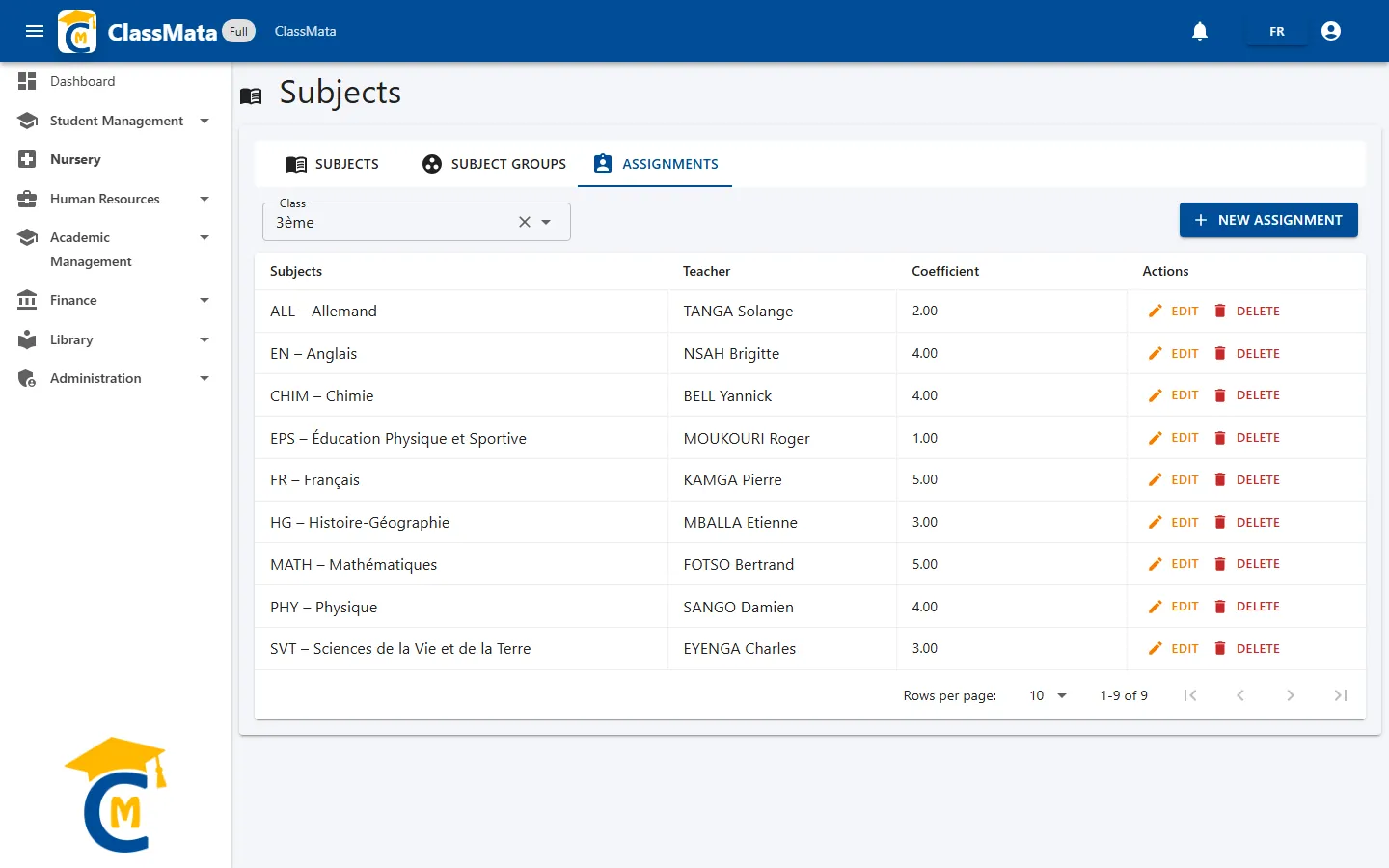Create a New Assignment
The width and height of the screenshot is (1389, 868).
coord(1268,220)
